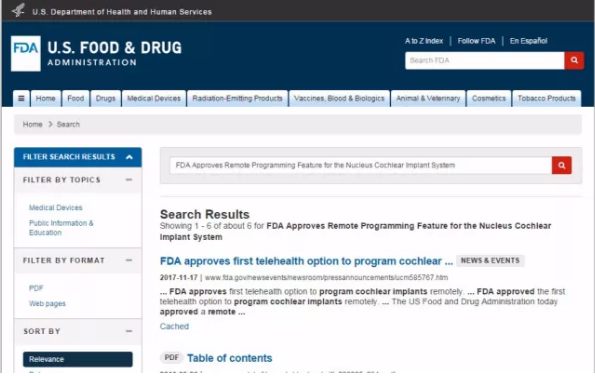The width and height of the screenshot is (595, 376).
Task: Open the Cached link
Action: click(x=174, y=326)
